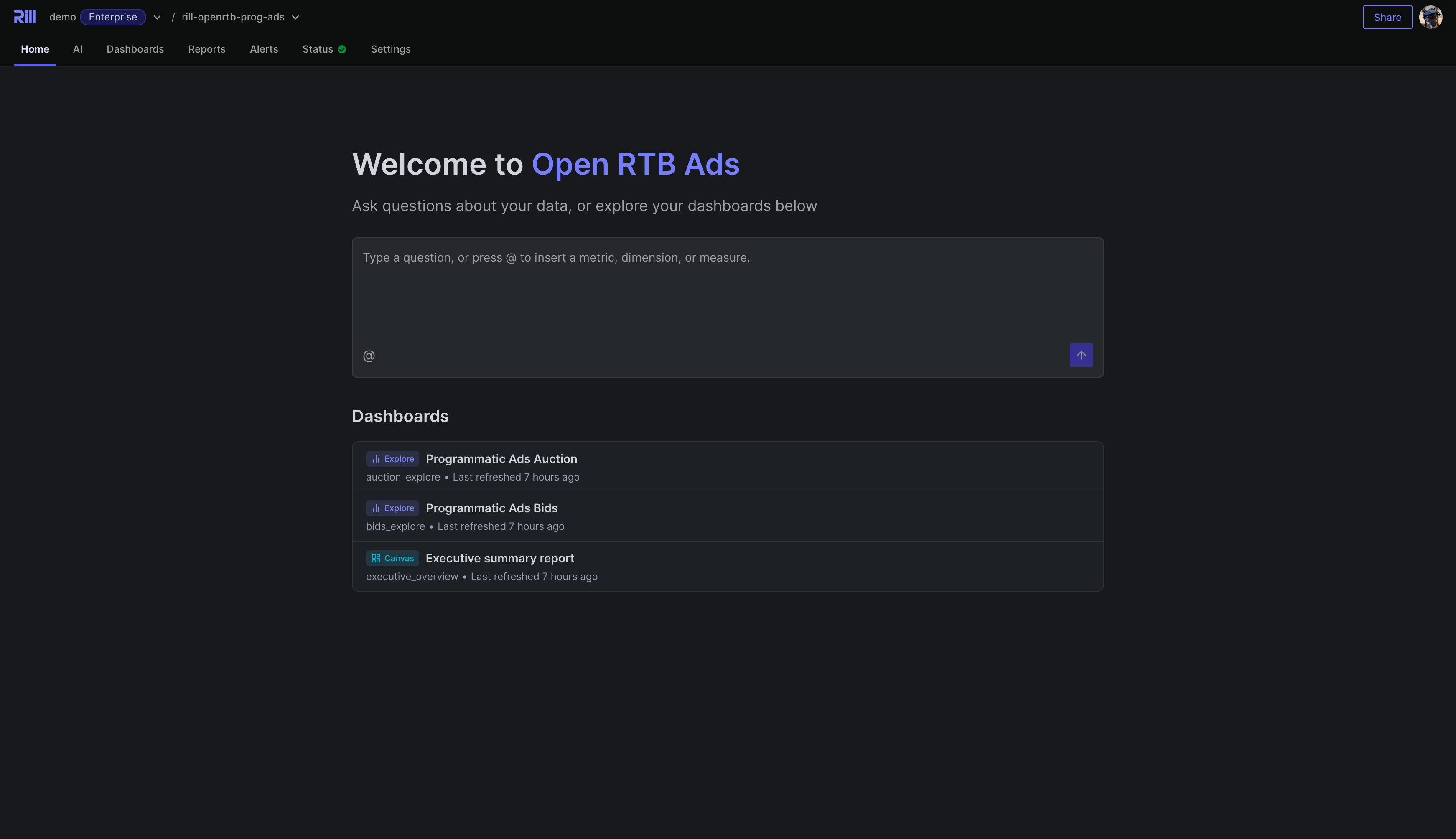This screenshot has width=1456, height=839.
Task: Click the Canvas icon beside Executive summary report
Action: (x=376, y=558)
